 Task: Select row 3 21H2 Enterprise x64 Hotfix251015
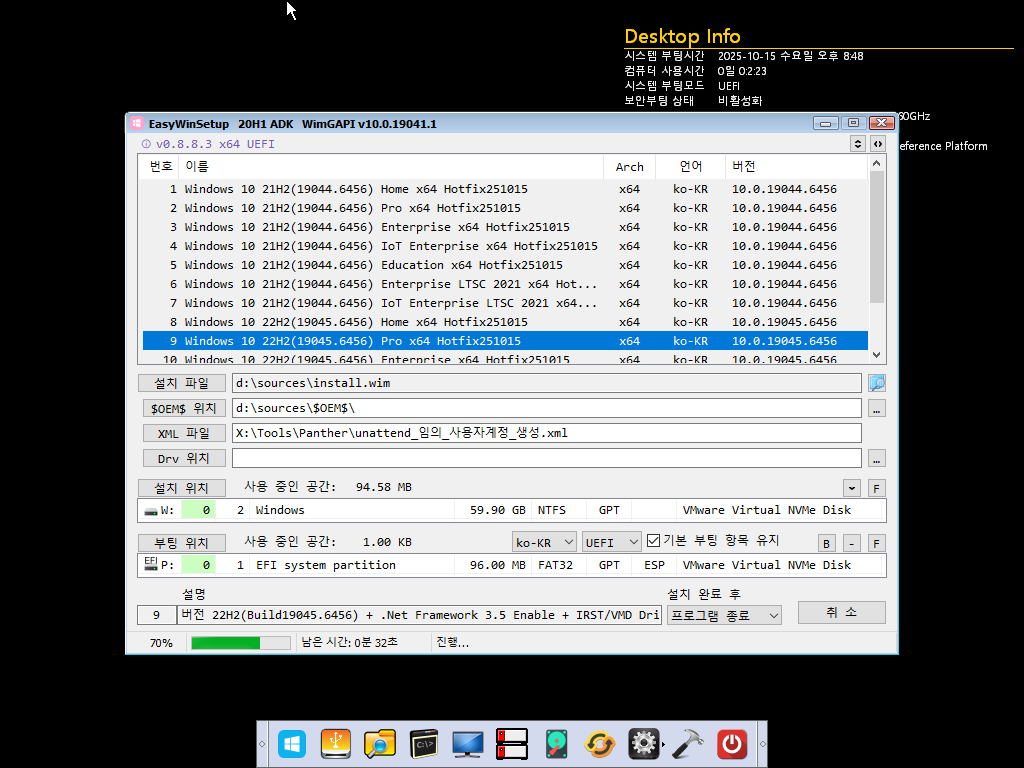coord(505,227)
